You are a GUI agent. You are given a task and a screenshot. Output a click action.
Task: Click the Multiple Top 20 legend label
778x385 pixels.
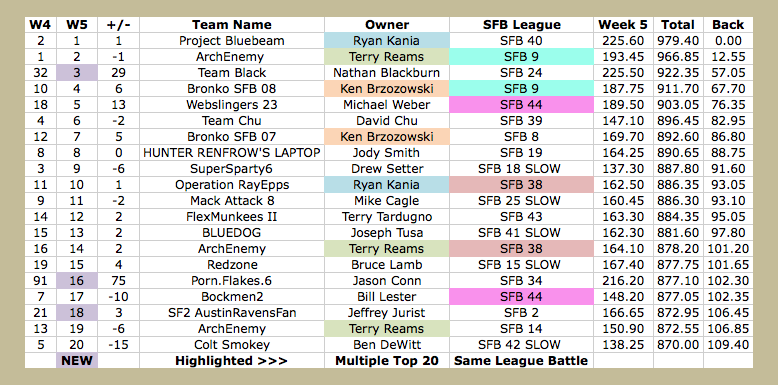pyautogui.click(x=387, y=361)
